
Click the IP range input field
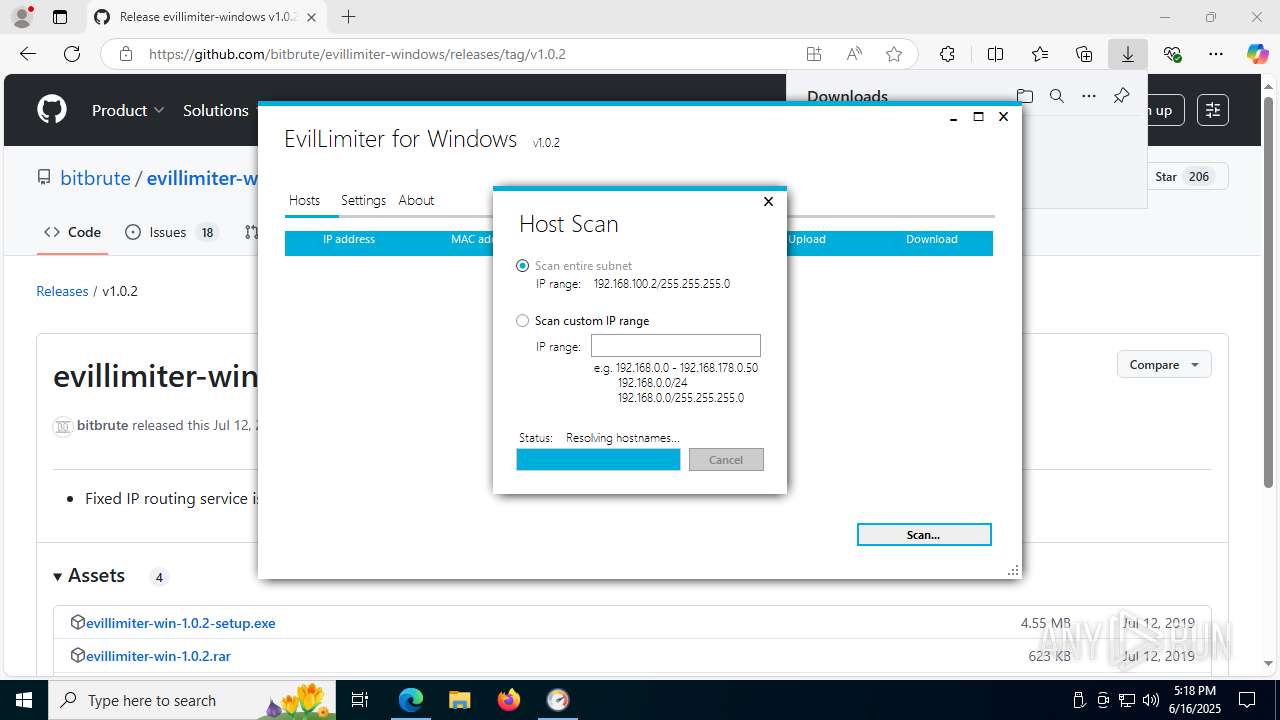pyautogui.click(x=676, y=346)
